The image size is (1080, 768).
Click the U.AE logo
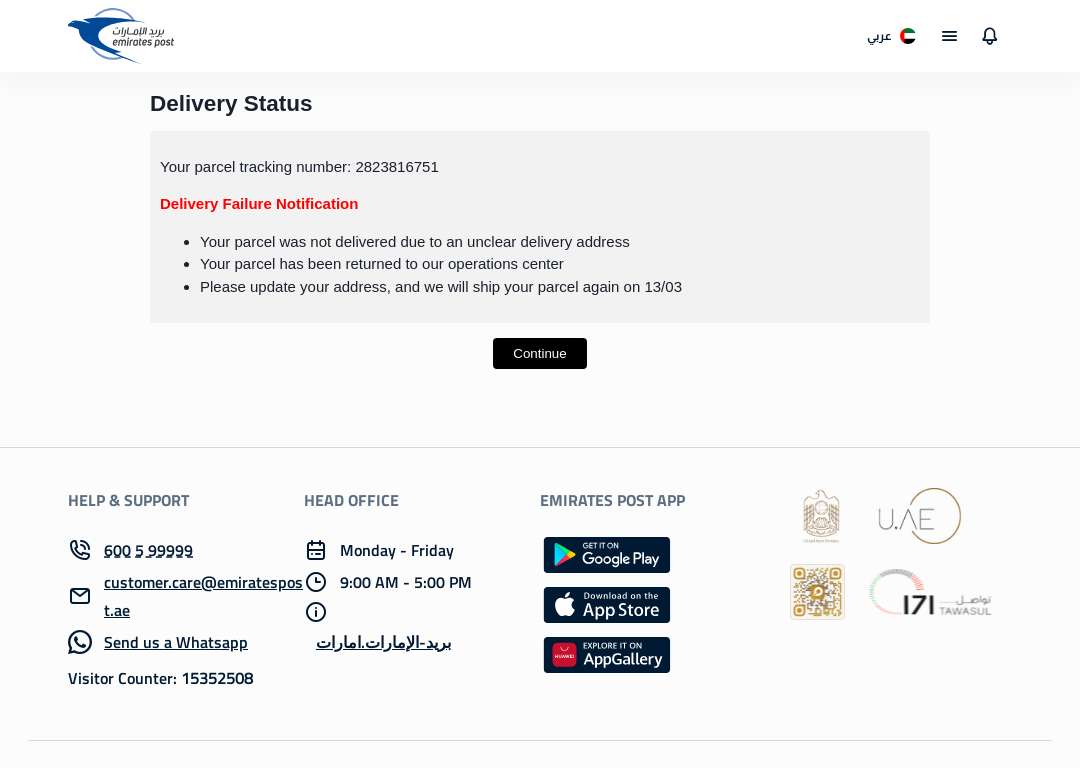click(919, 516)
